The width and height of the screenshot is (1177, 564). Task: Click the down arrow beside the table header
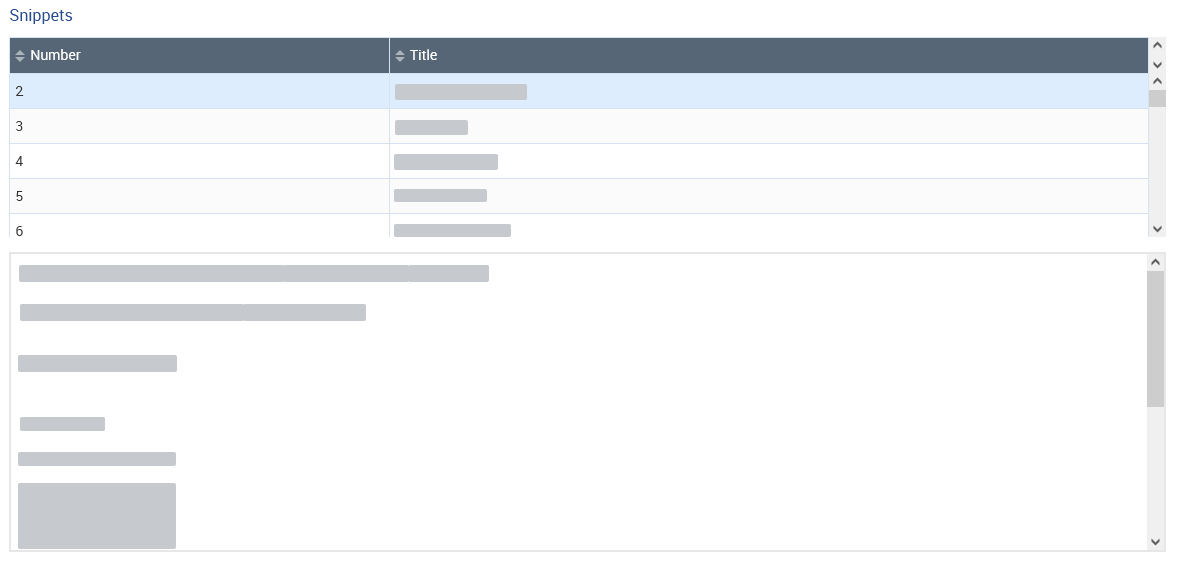(1158, 64)
